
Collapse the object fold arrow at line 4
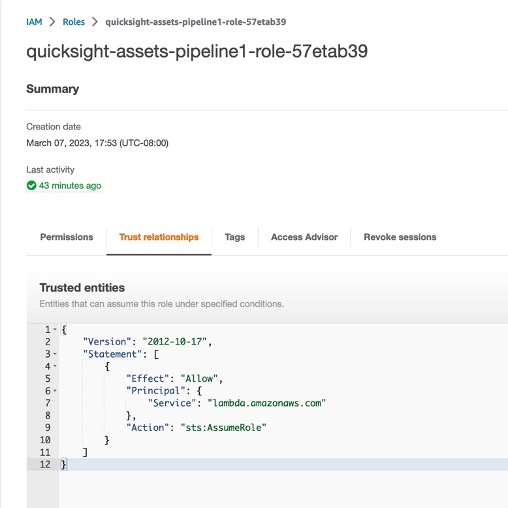tap(55, 366)
